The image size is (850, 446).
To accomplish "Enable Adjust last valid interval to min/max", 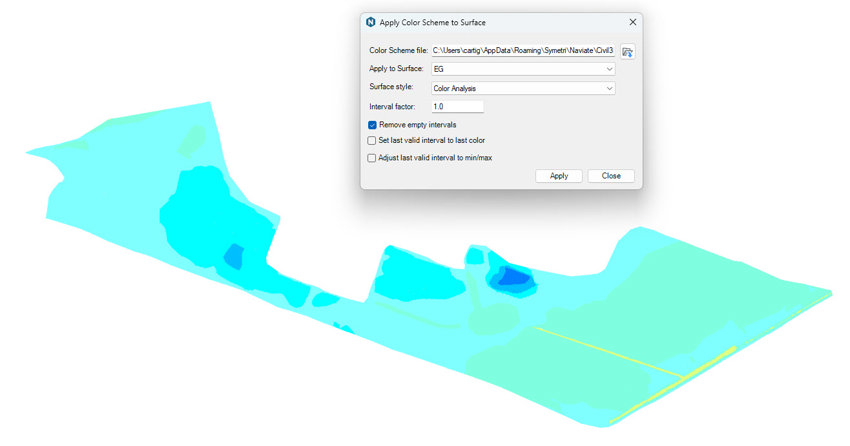I will point(372,158).
